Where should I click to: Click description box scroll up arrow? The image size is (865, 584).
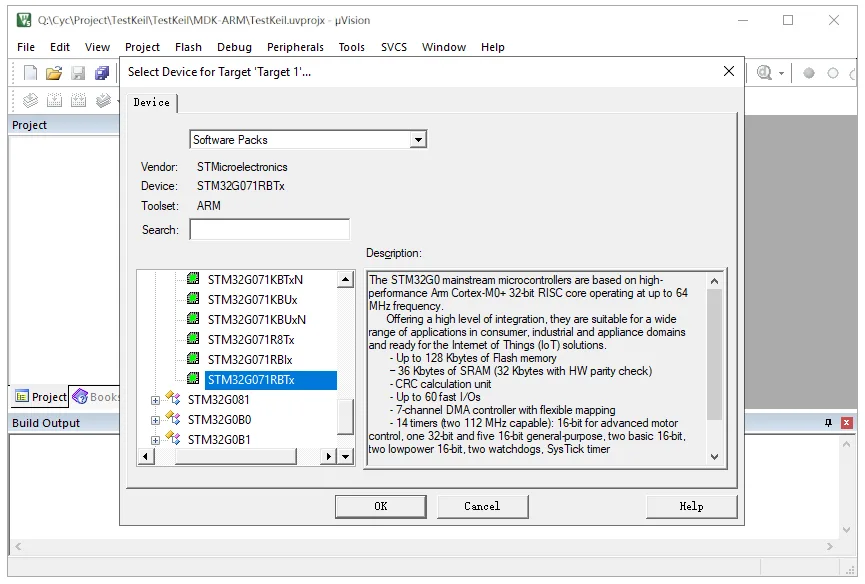coord(714,281)
